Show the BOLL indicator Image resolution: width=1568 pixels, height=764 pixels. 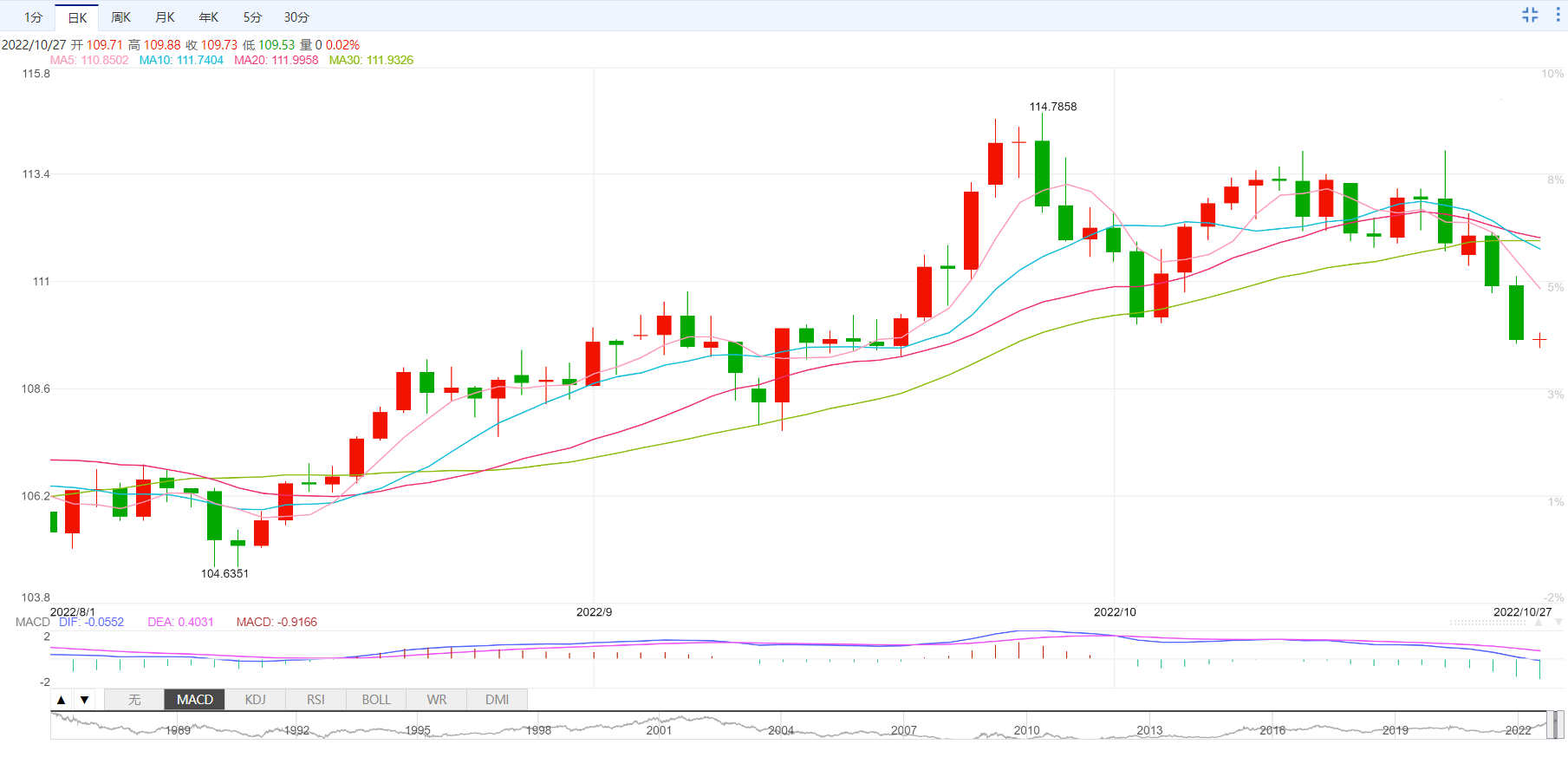(x=376, y=700)
